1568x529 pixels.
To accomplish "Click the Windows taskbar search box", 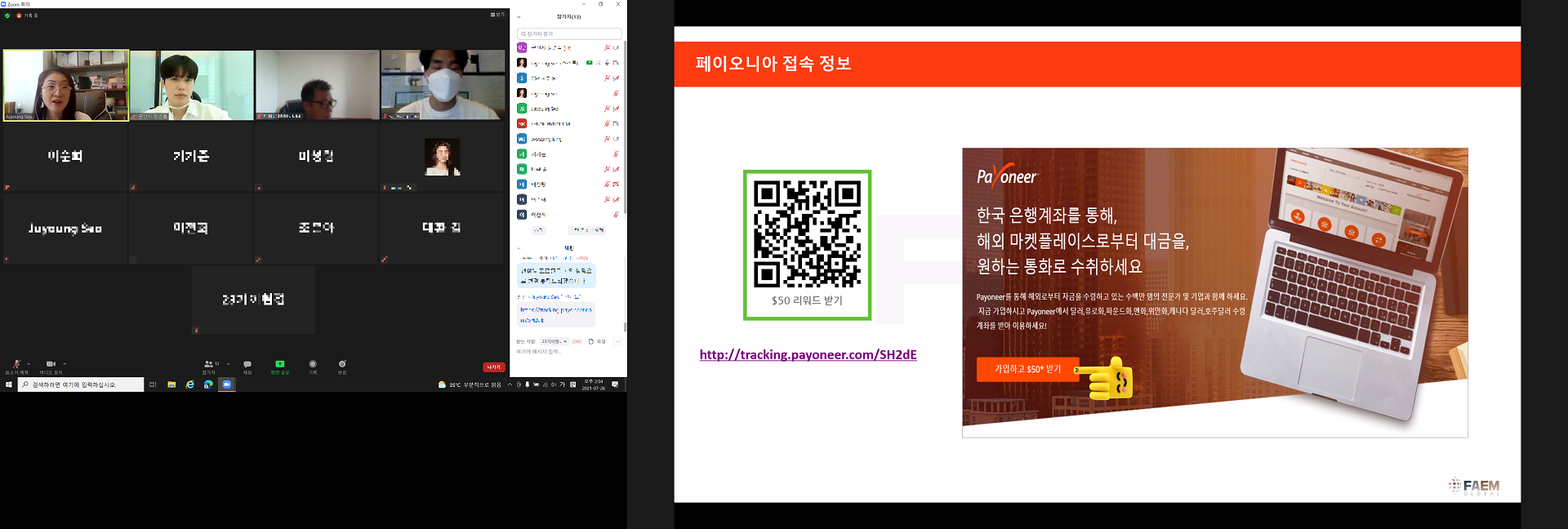I will (81, 385).
